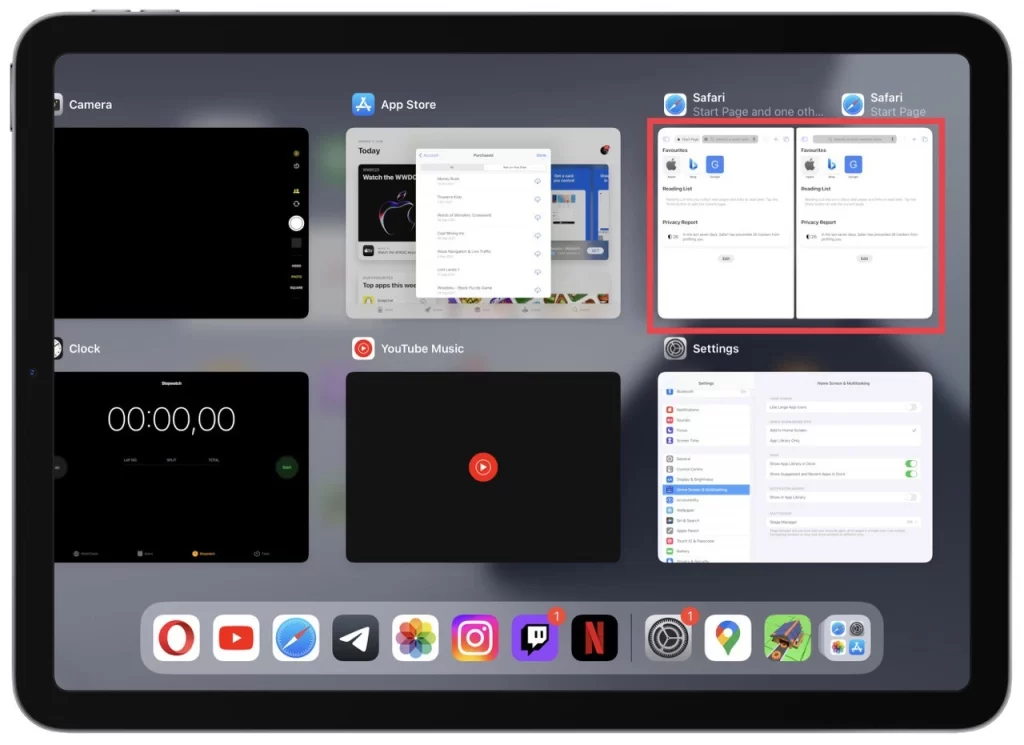Open Twitch with the notification badge
The height and width of the screenshot is (745, 1024).
[x=535, y=637]
